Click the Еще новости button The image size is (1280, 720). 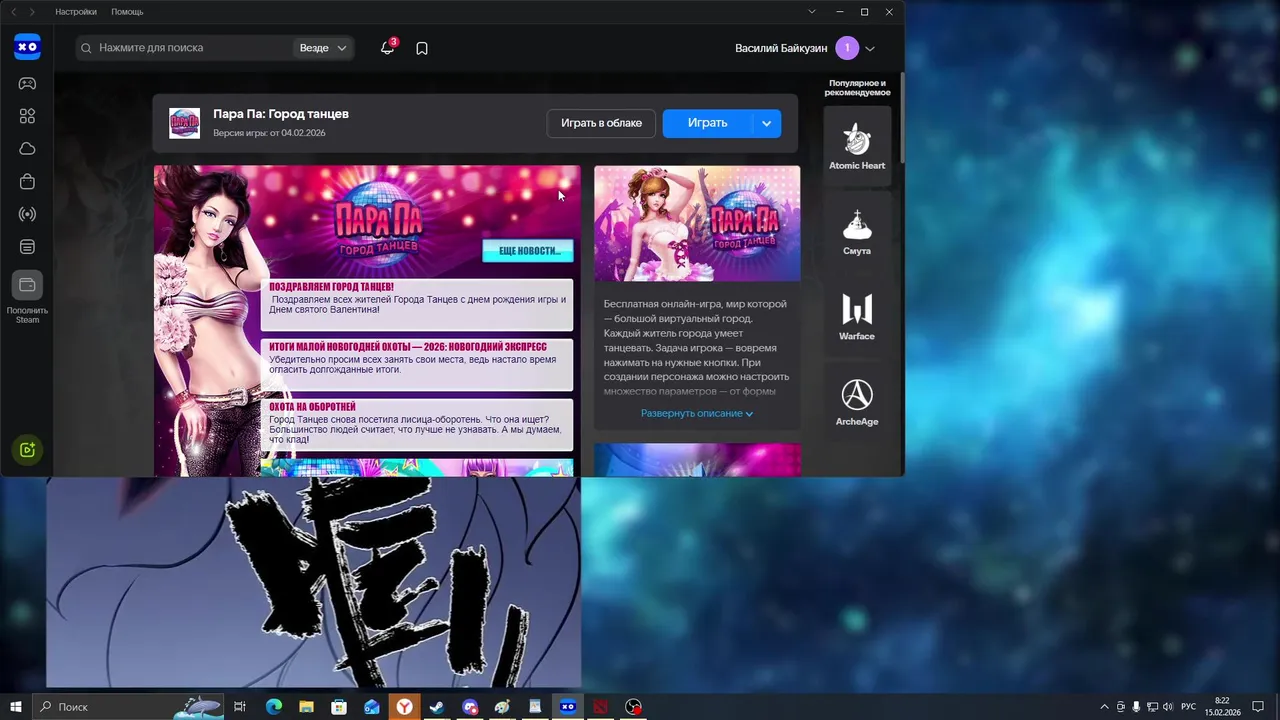coord(528,250)
